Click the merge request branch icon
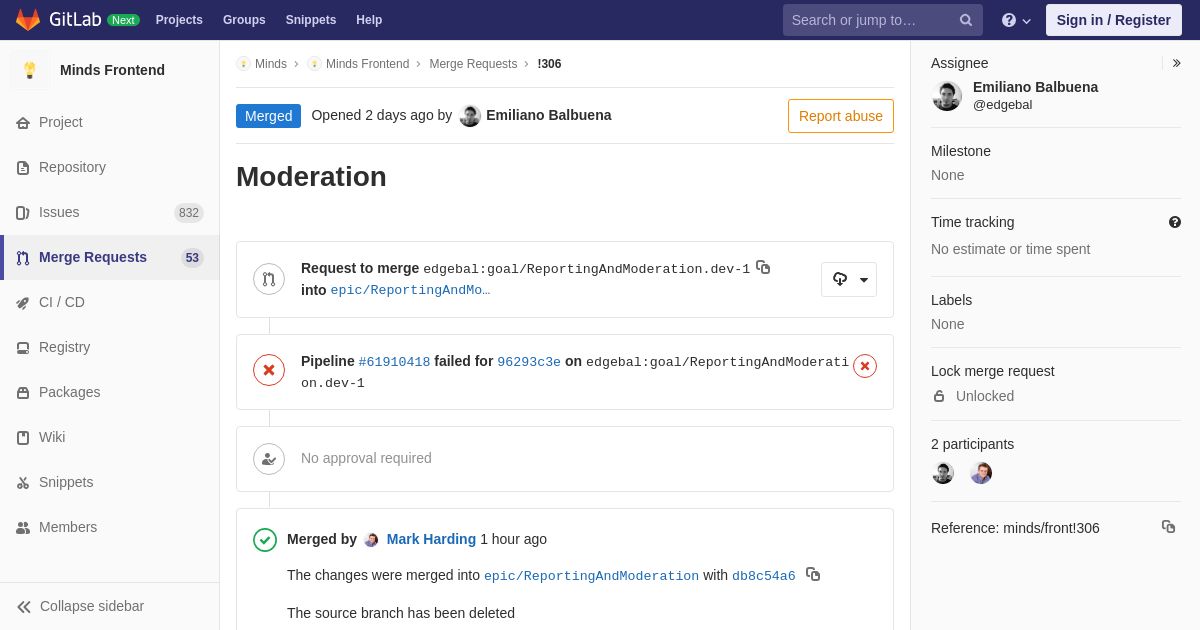 269,279
